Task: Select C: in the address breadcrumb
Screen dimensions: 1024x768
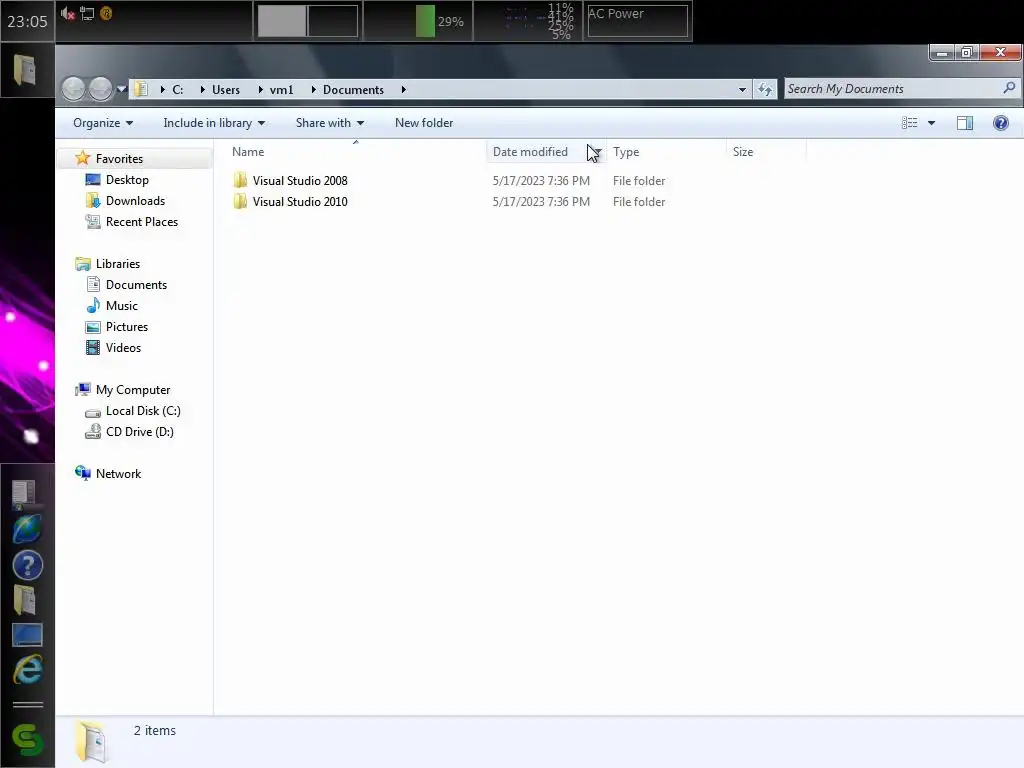Action: point(178,89)
